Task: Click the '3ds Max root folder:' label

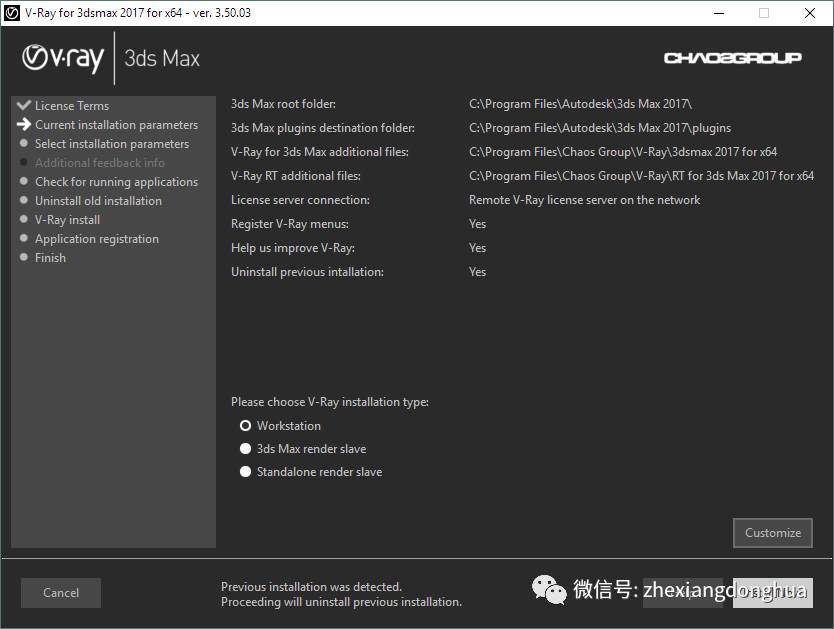Action: (x=283, y=104)
